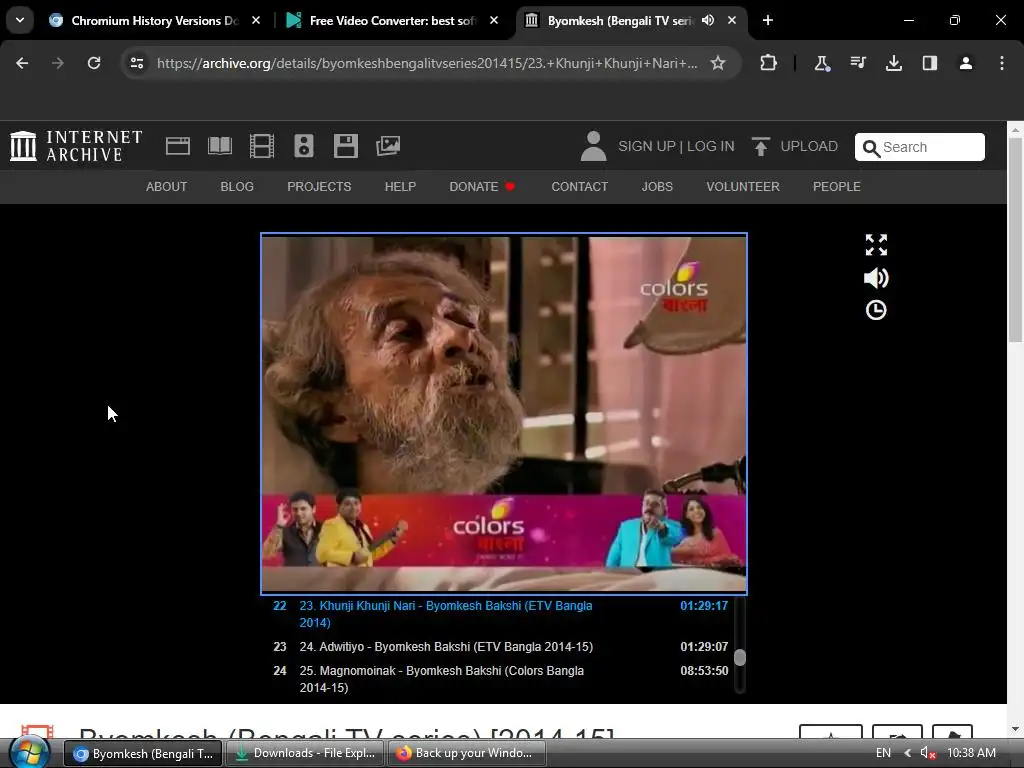Screen dimensions: 1024x768
Task: Click the browser forward arrow
Action: point(58,63)
